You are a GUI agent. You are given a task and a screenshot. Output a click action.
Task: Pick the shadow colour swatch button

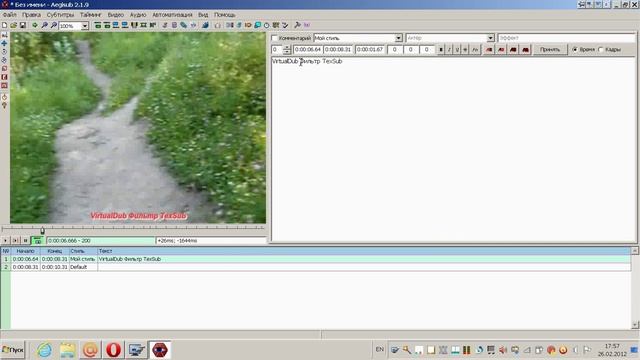pyautogui.click(x=526, y=49)
